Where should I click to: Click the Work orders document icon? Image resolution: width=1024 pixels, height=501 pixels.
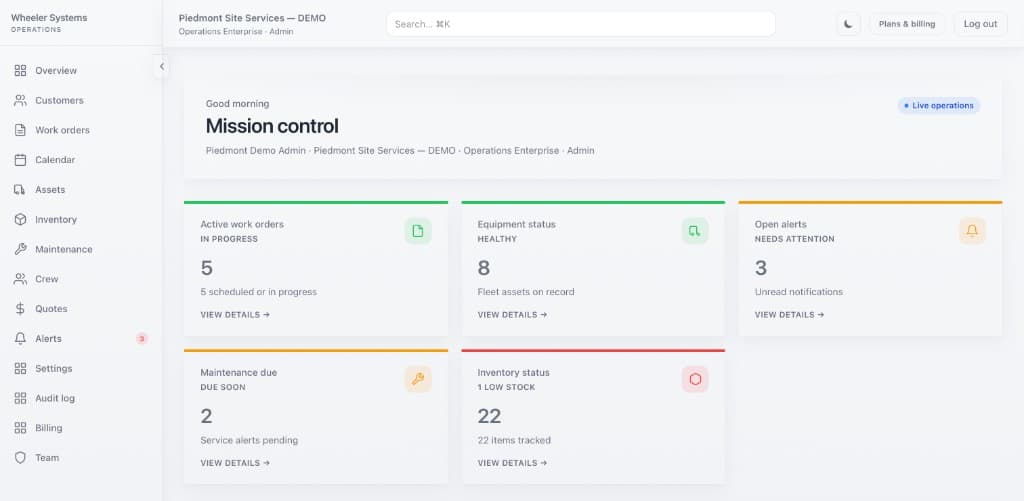click(x=20, y=130)
